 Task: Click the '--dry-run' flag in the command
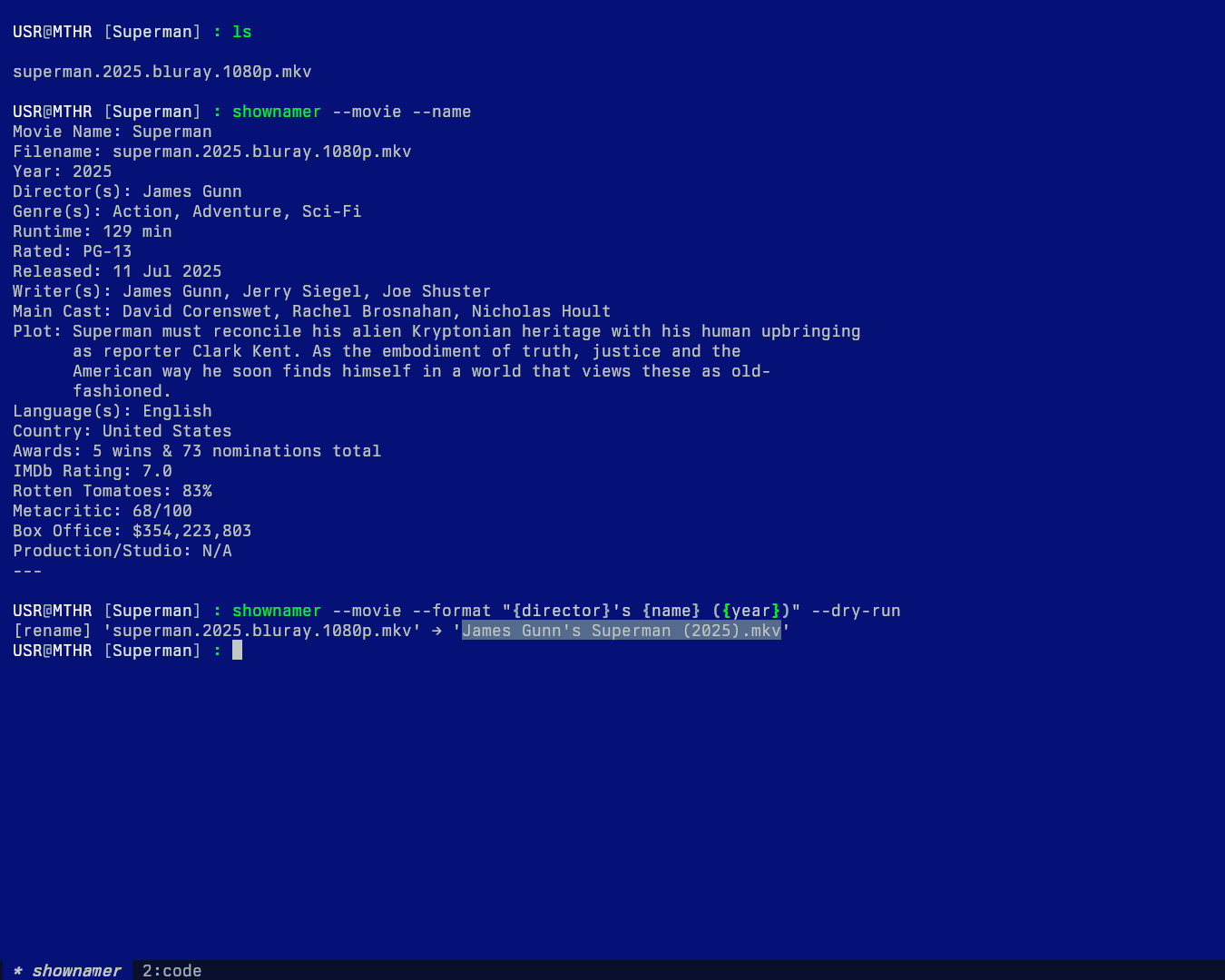click(x=856, y=611)
